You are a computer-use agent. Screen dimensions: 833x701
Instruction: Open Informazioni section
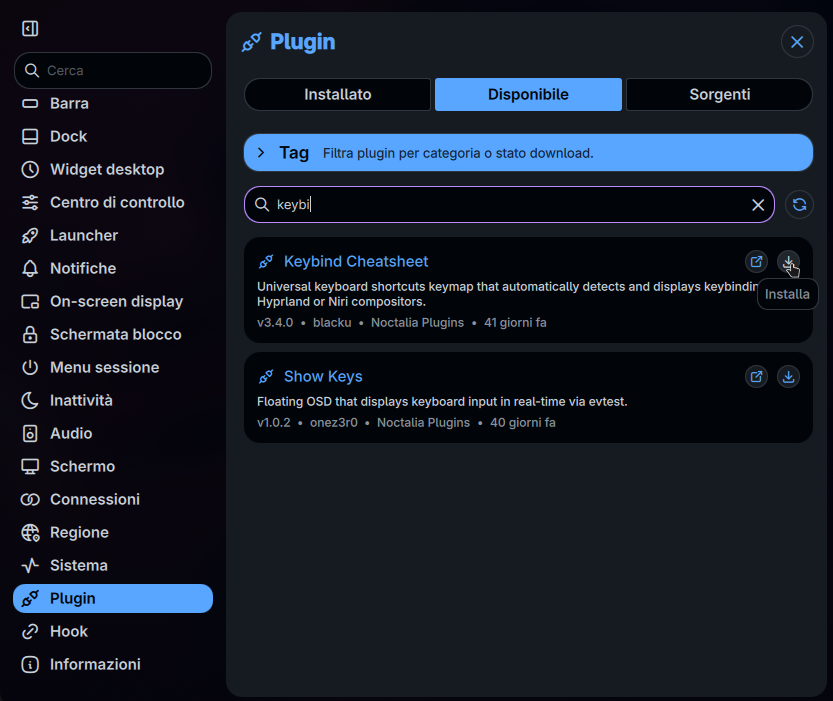[113, 664]
